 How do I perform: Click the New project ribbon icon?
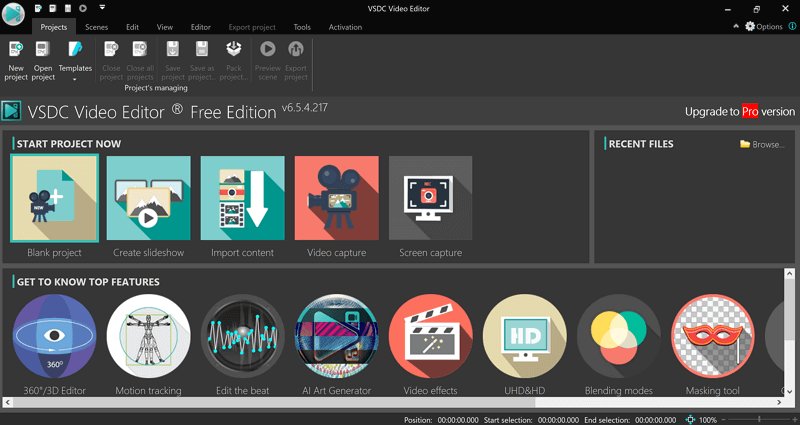point(16,49)
